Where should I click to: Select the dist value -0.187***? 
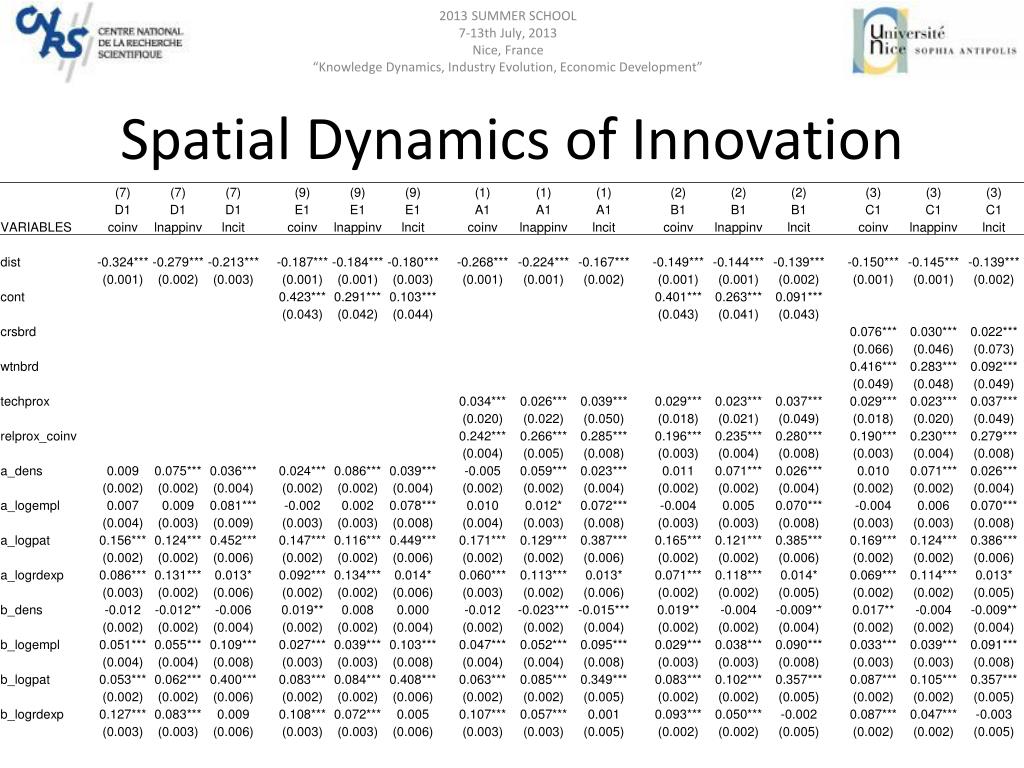pyautogui.click(x=302, y=262)
